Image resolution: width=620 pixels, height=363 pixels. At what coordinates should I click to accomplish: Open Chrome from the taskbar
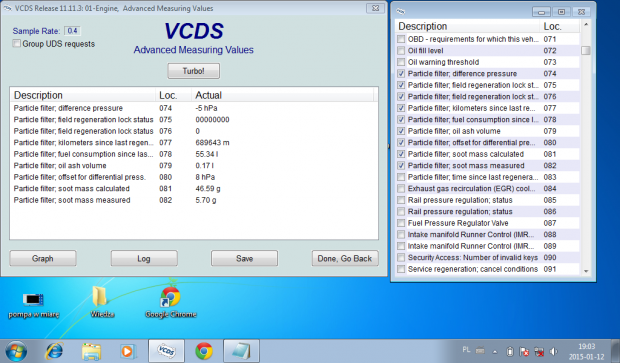coord(204,351)
